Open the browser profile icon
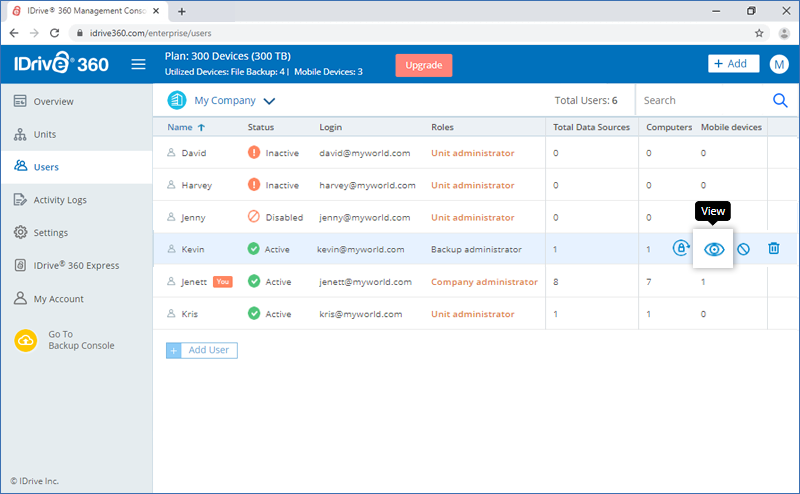 coord(784,33)
